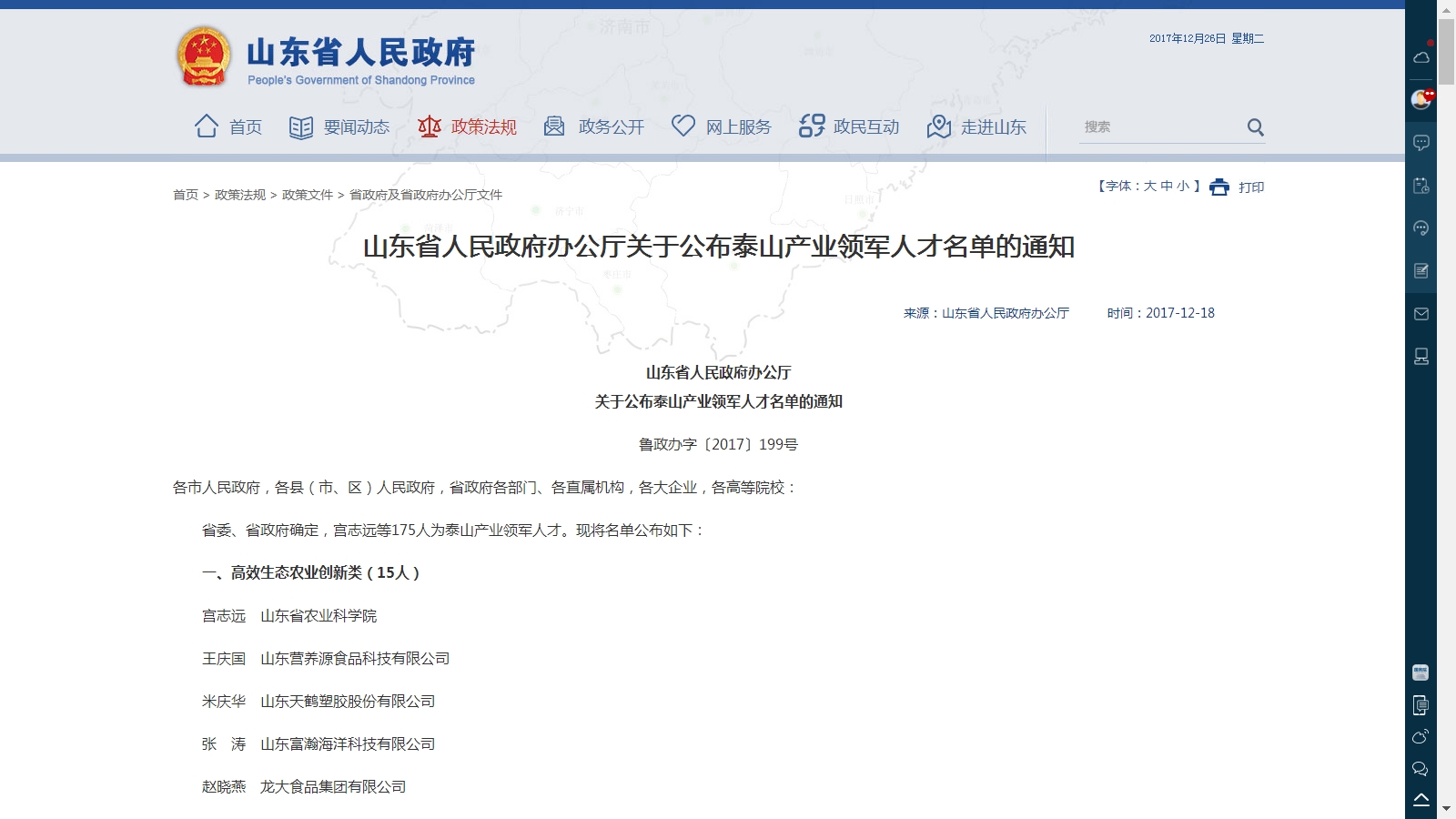Open the 走进山东 navigation menu item
1456x819 pixels.
(x=994, y=127)
